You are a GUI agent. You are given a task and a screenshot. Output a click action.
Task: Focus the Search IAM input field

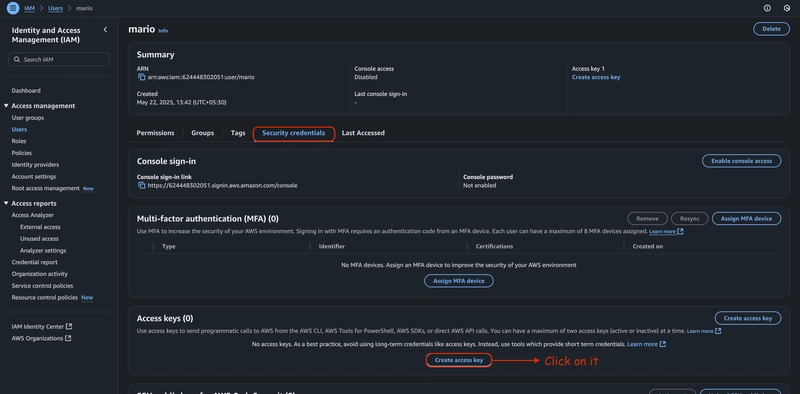[59, 60]
